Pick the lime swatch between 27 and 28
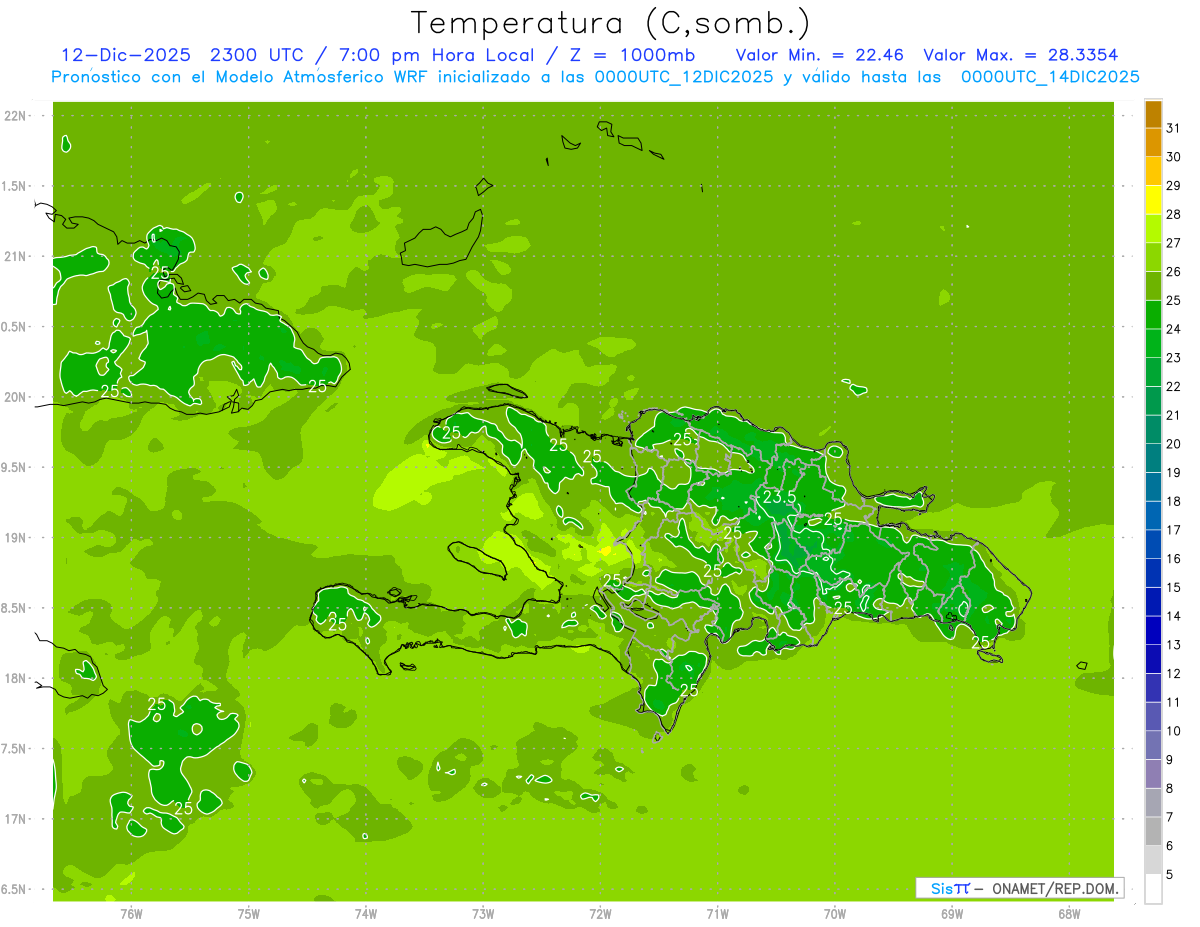Screen dimensions: 1200x927 1153,229
